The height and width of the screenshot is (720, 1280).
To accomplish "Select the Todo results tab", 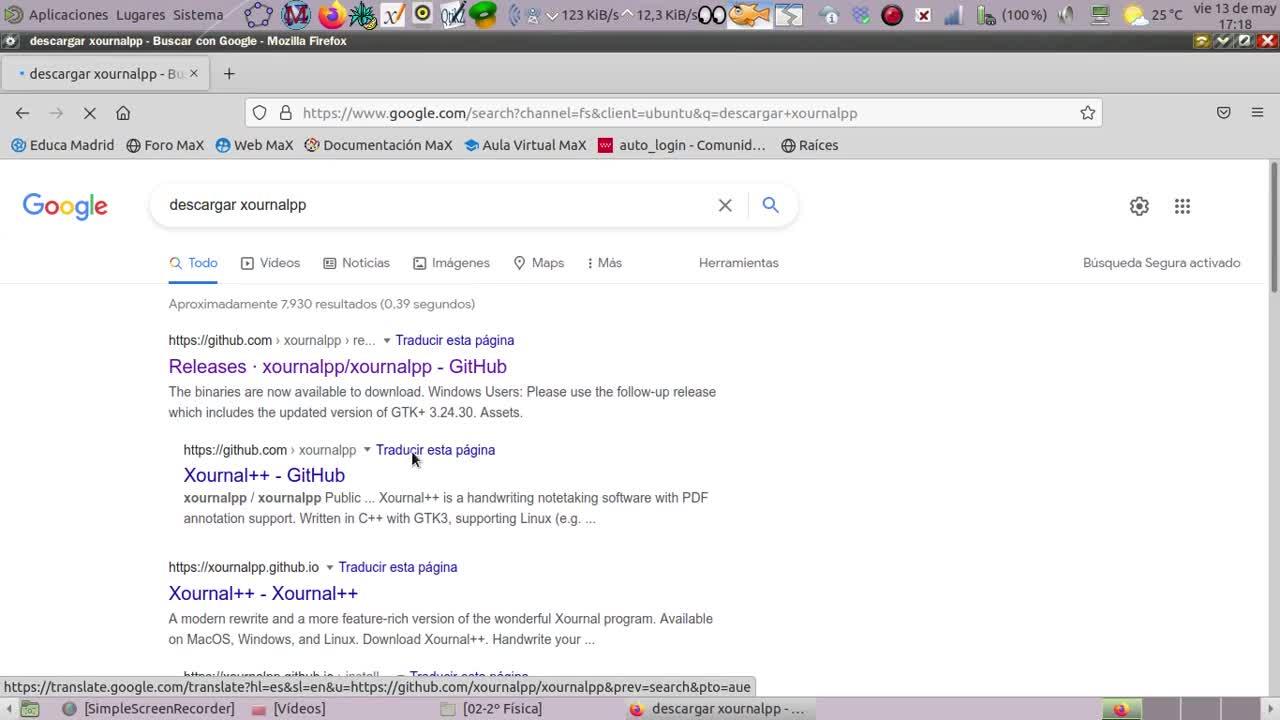I will 193,263.
